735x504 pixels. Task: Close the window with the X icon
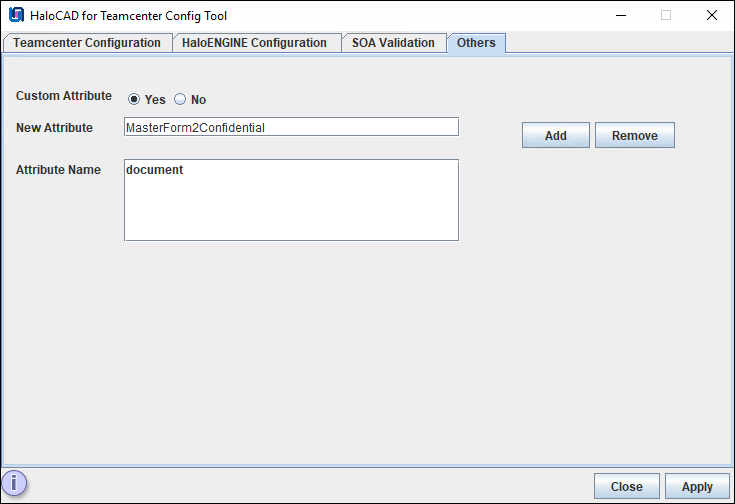click(712, 15)
